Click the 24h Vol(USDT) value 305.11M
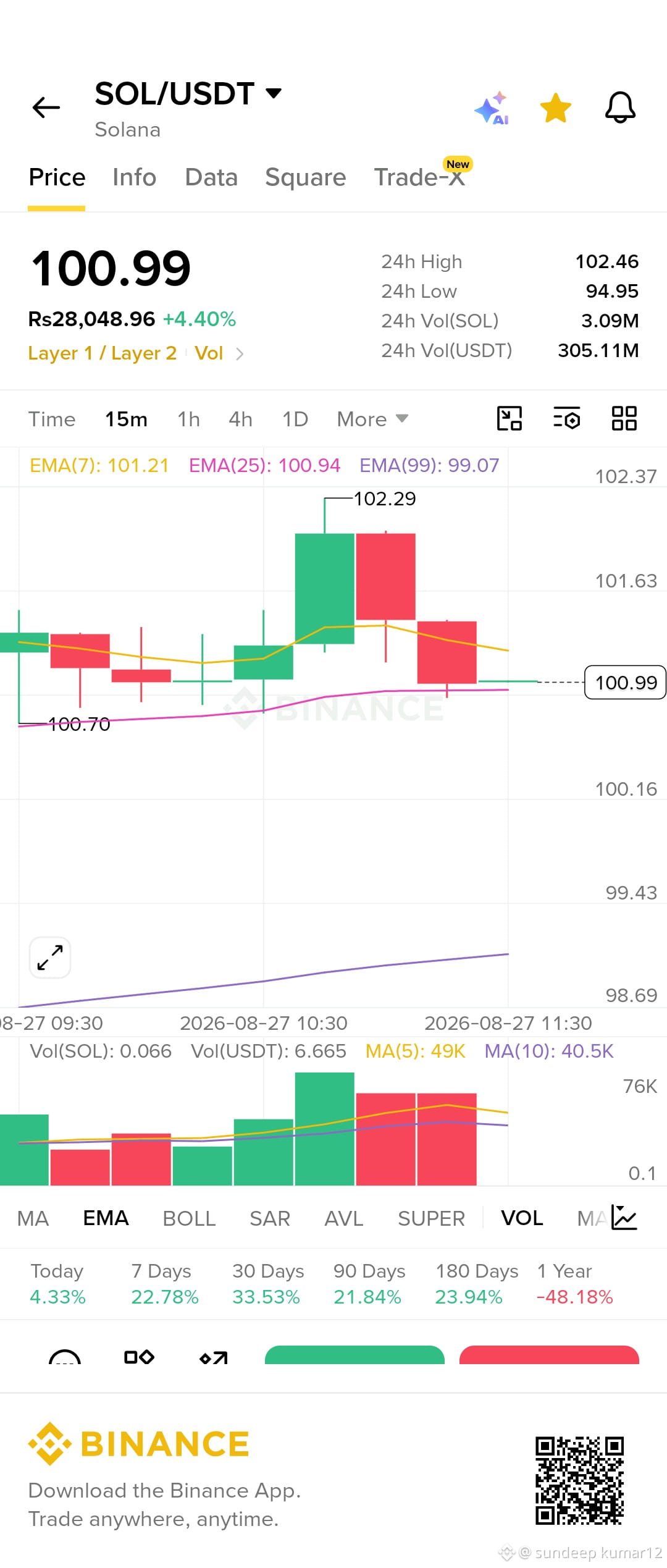Screen dimensions: 667x1568 click(x=598, y=350)
